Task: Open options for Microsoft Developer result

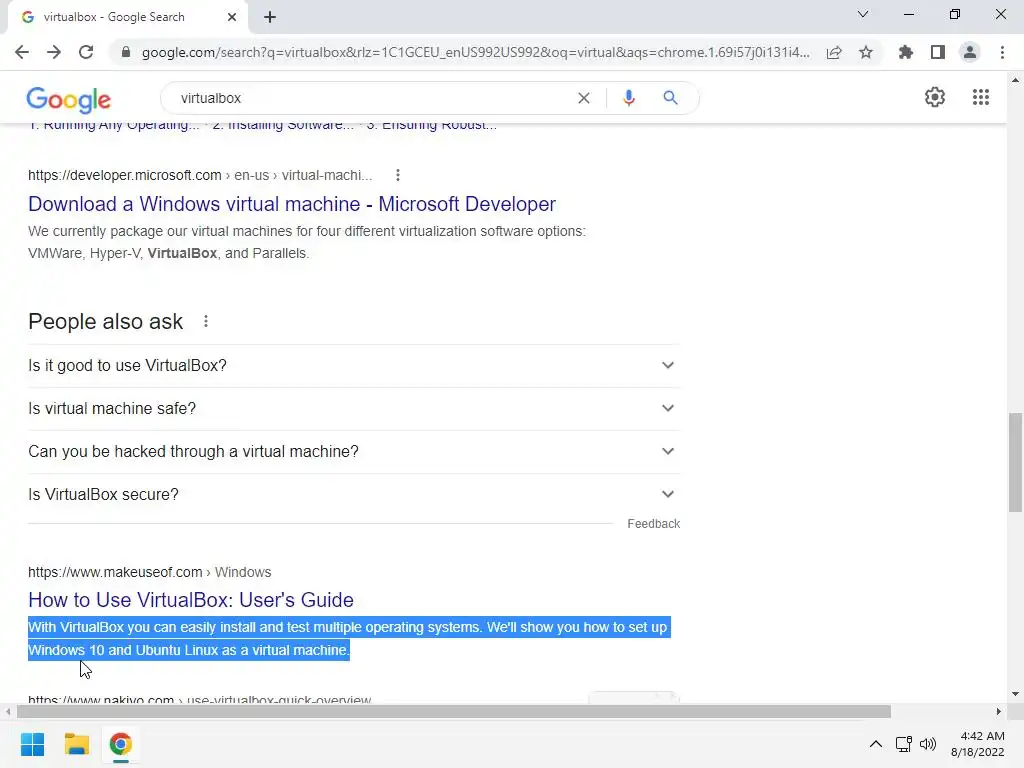Action: coord(398,175)
